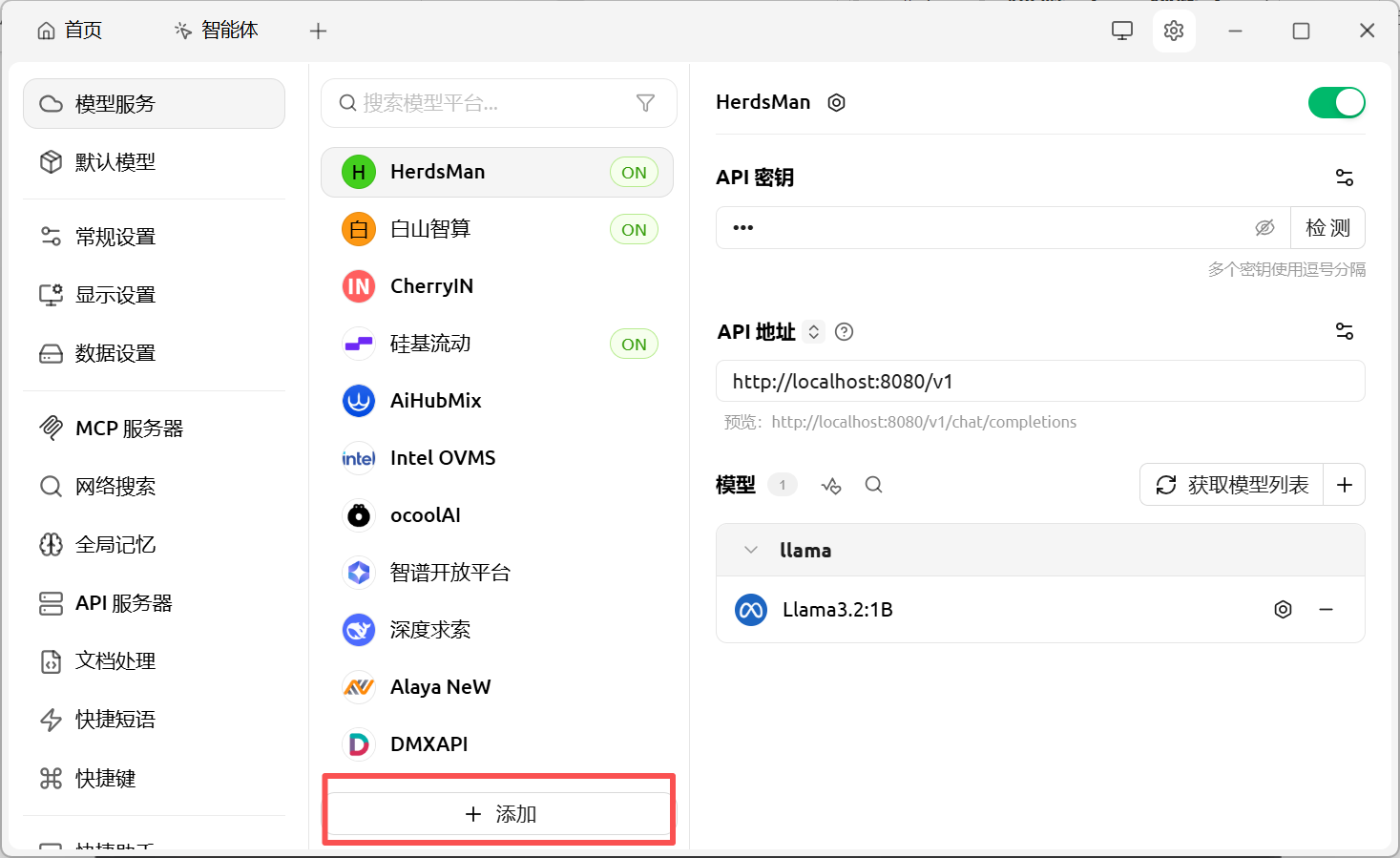This screenshot has width=1400, height=858.
Task: Open 显示设置 settings section
Action: [155, 295]
